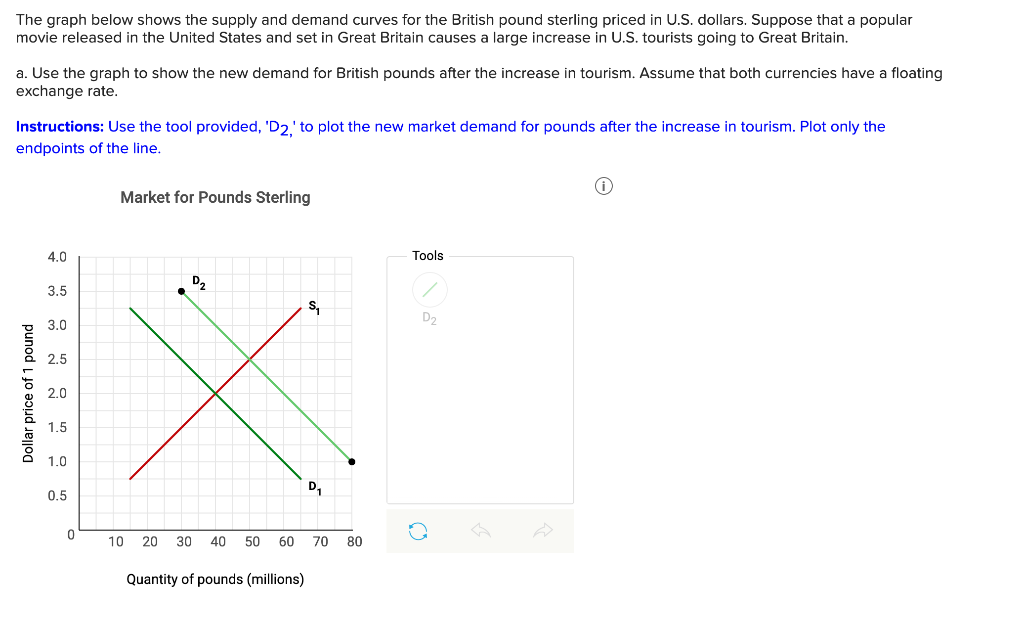Image resolution: width=1024 pixels, height=628 pixels.
Task: Click the Quantity of pounds axis label
Action: tap(215, 578)
